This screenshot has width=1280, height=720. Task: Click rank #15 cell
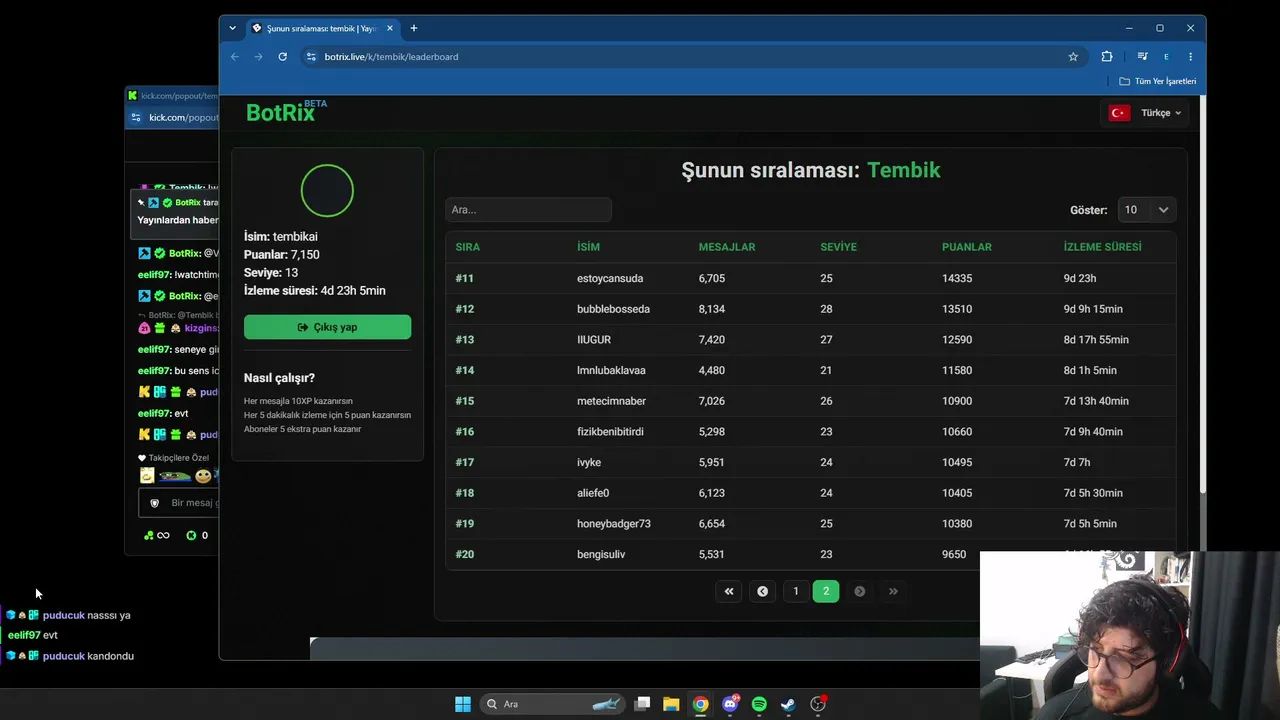pyautogui.click(x=465, y=401)
